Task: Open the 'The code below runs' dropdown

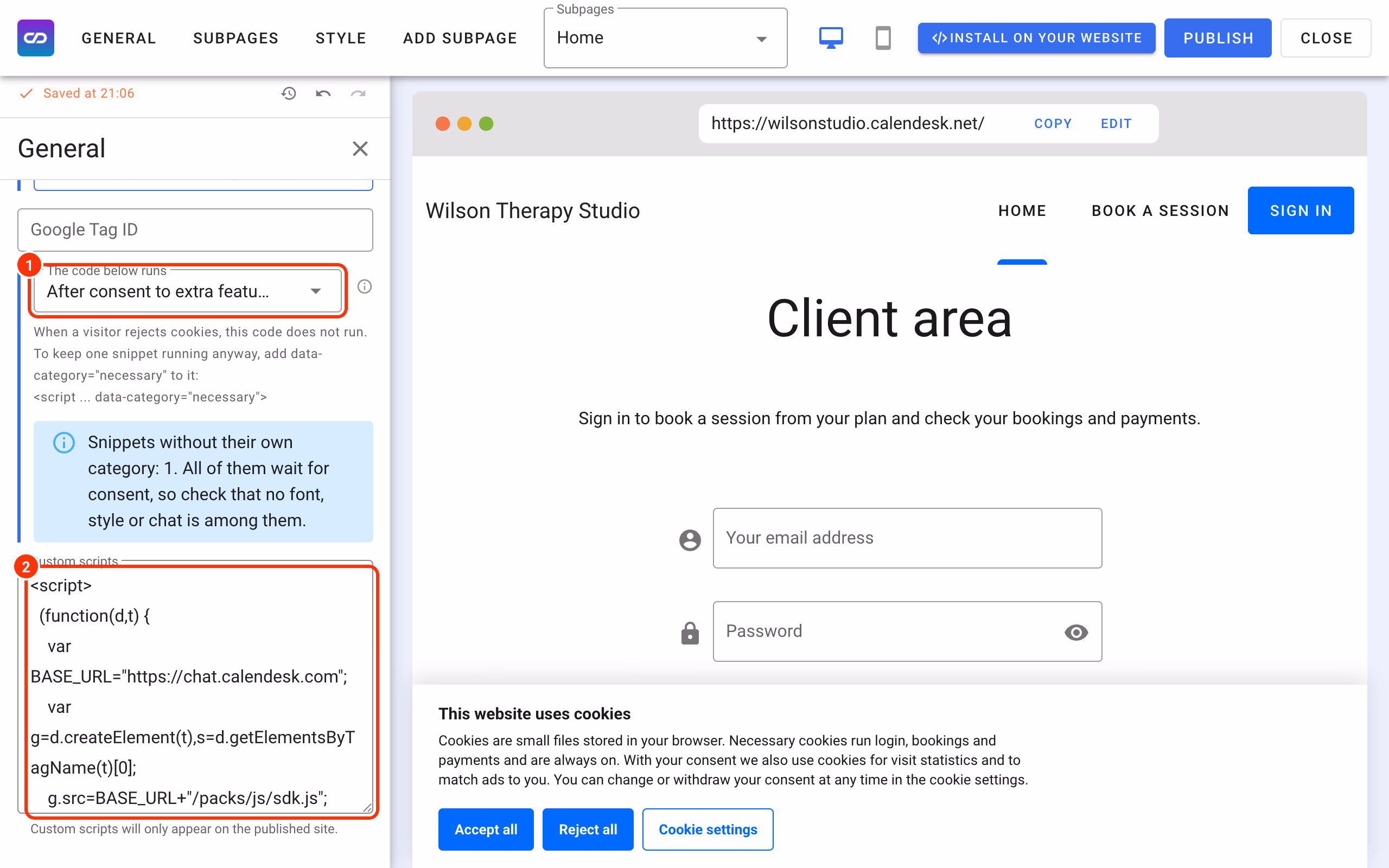Action: coord(188,292)
